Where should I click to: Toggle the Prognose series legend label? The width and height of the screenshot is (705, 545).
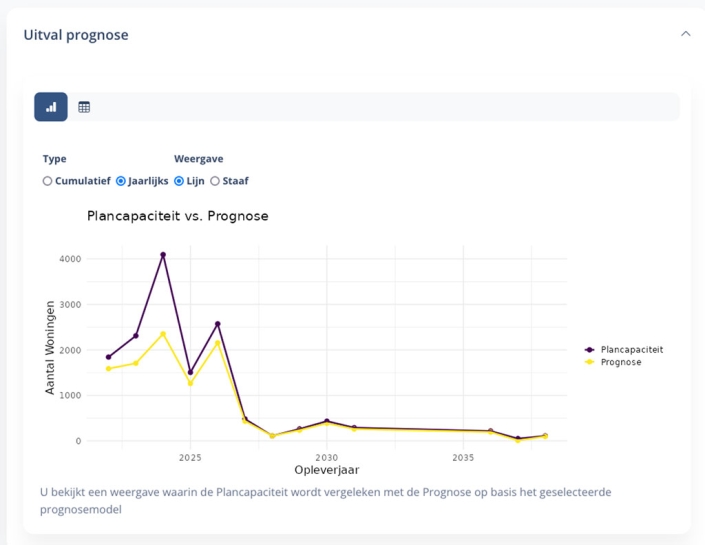[621, 362]
